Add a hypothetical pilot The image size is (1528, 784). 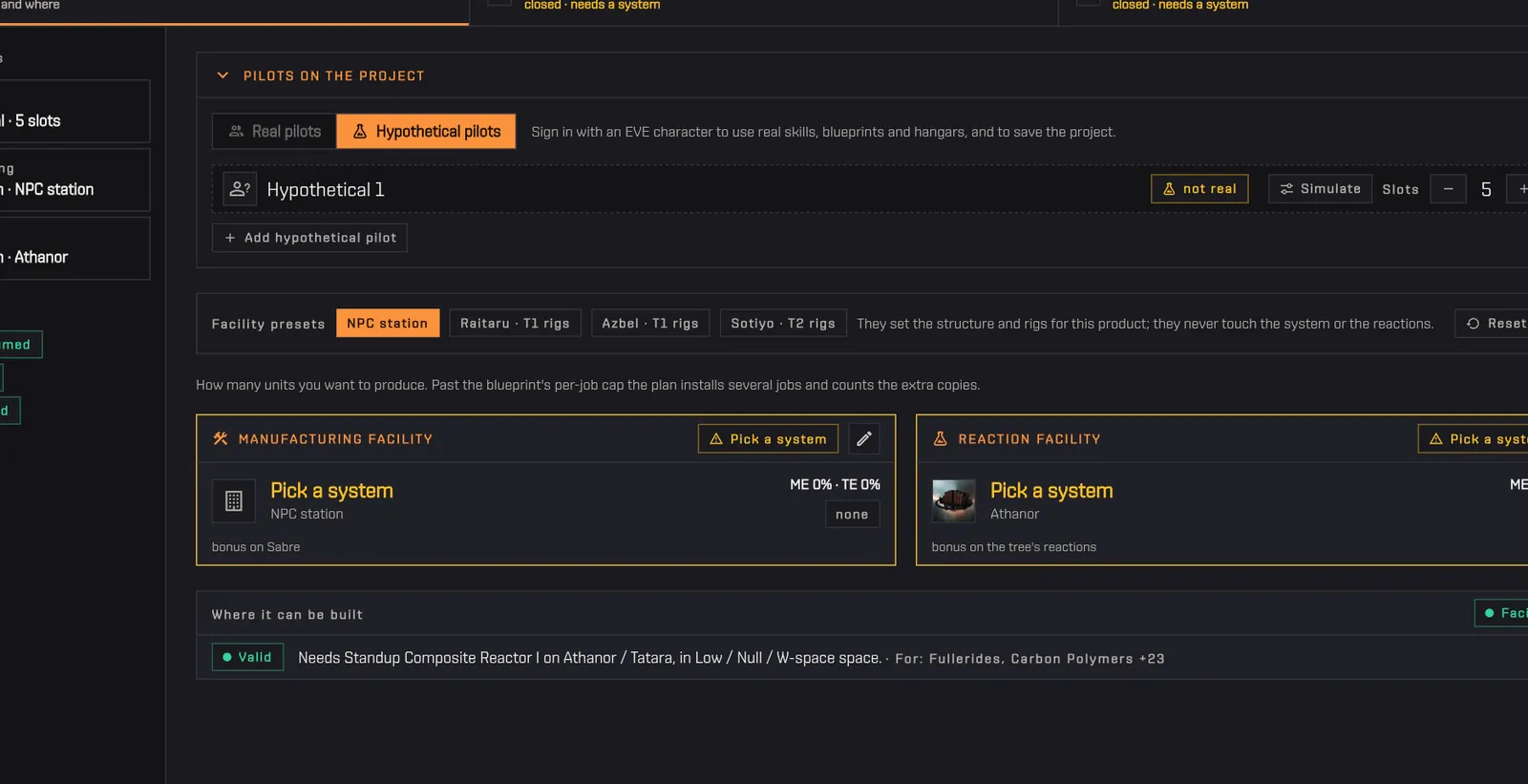click(309, 238)
